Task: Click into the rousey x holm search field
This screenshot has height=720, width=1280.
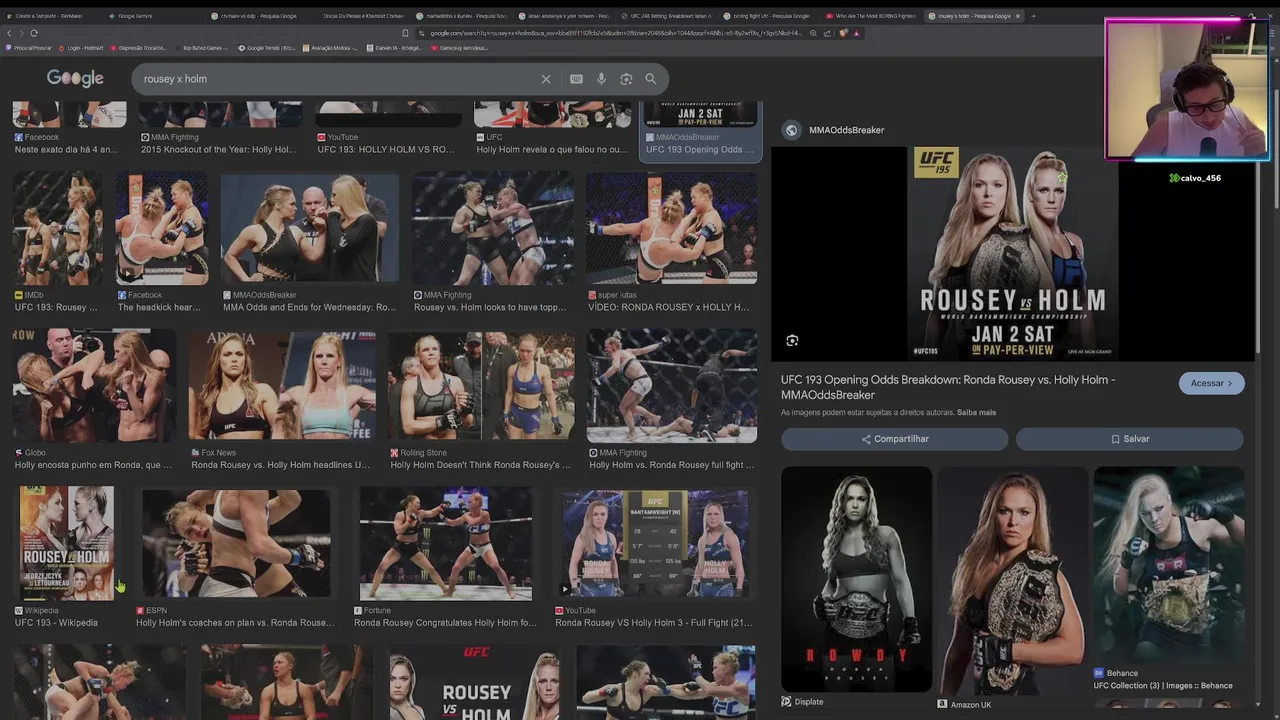Action: coord(340,79)
